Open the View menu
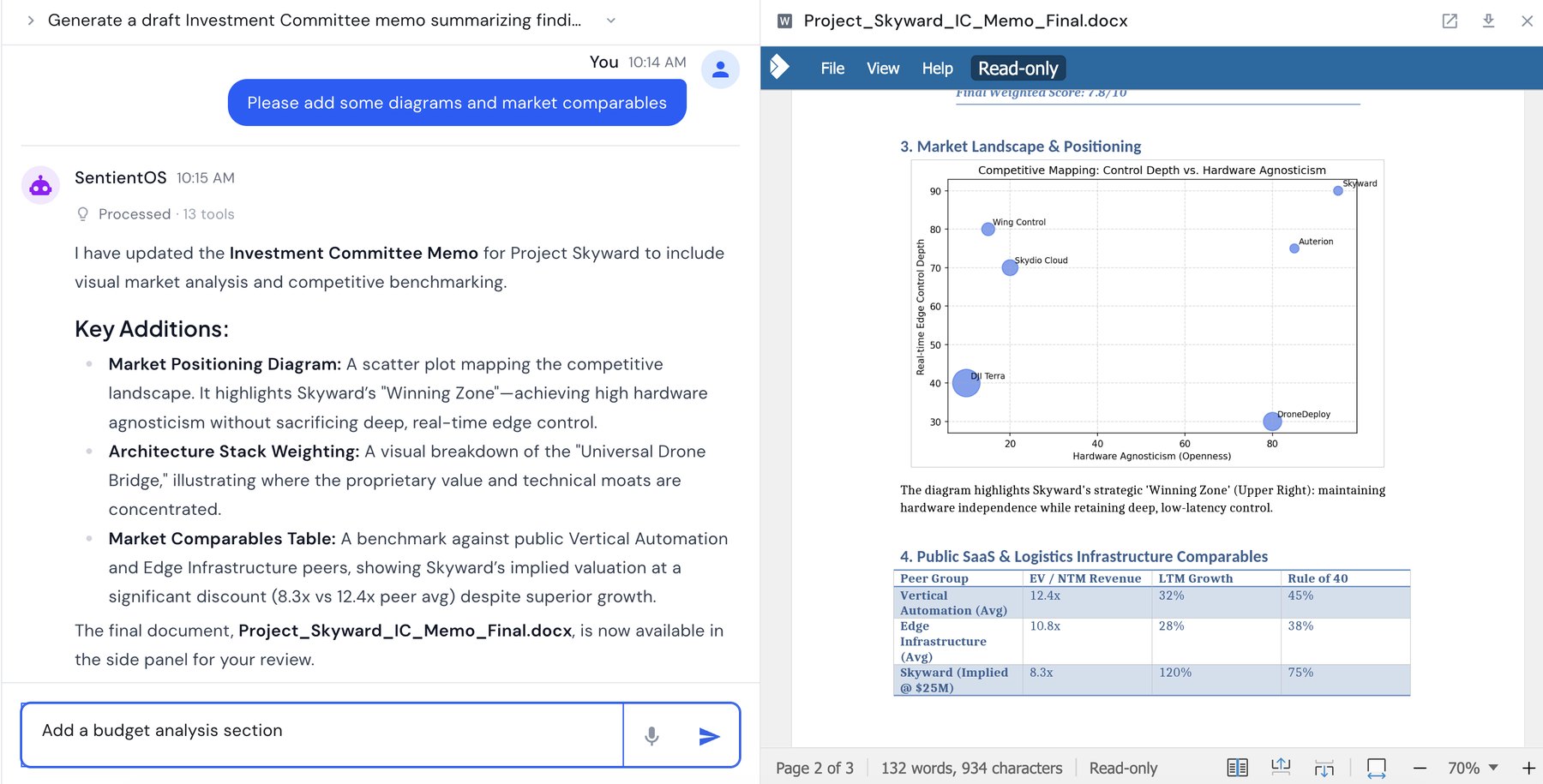This screenshot has height=784, width=1543. pos(883,69)
